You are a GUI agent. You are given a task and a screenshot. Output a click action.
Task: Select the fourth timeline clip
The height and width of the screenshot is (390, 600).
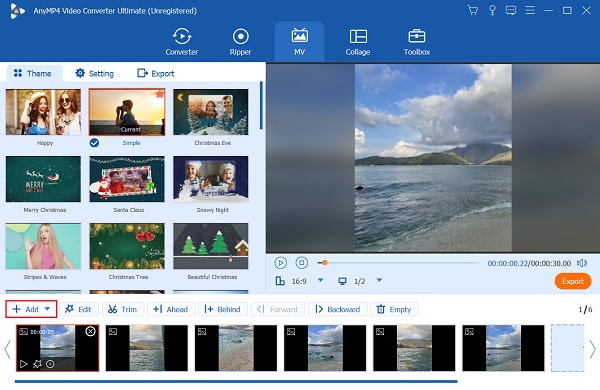tap(325, 348)
